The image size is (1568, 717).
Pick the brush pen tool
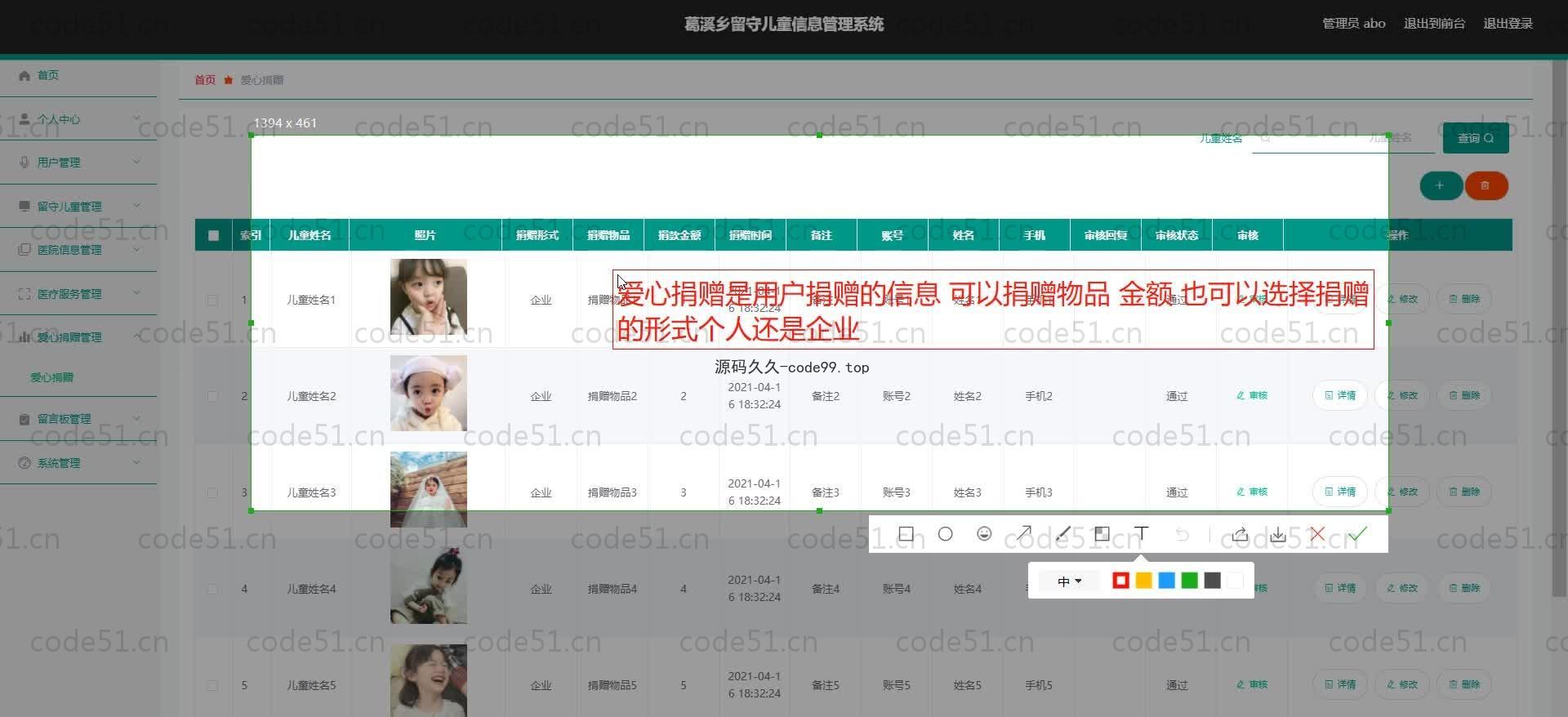(1063, 534)
